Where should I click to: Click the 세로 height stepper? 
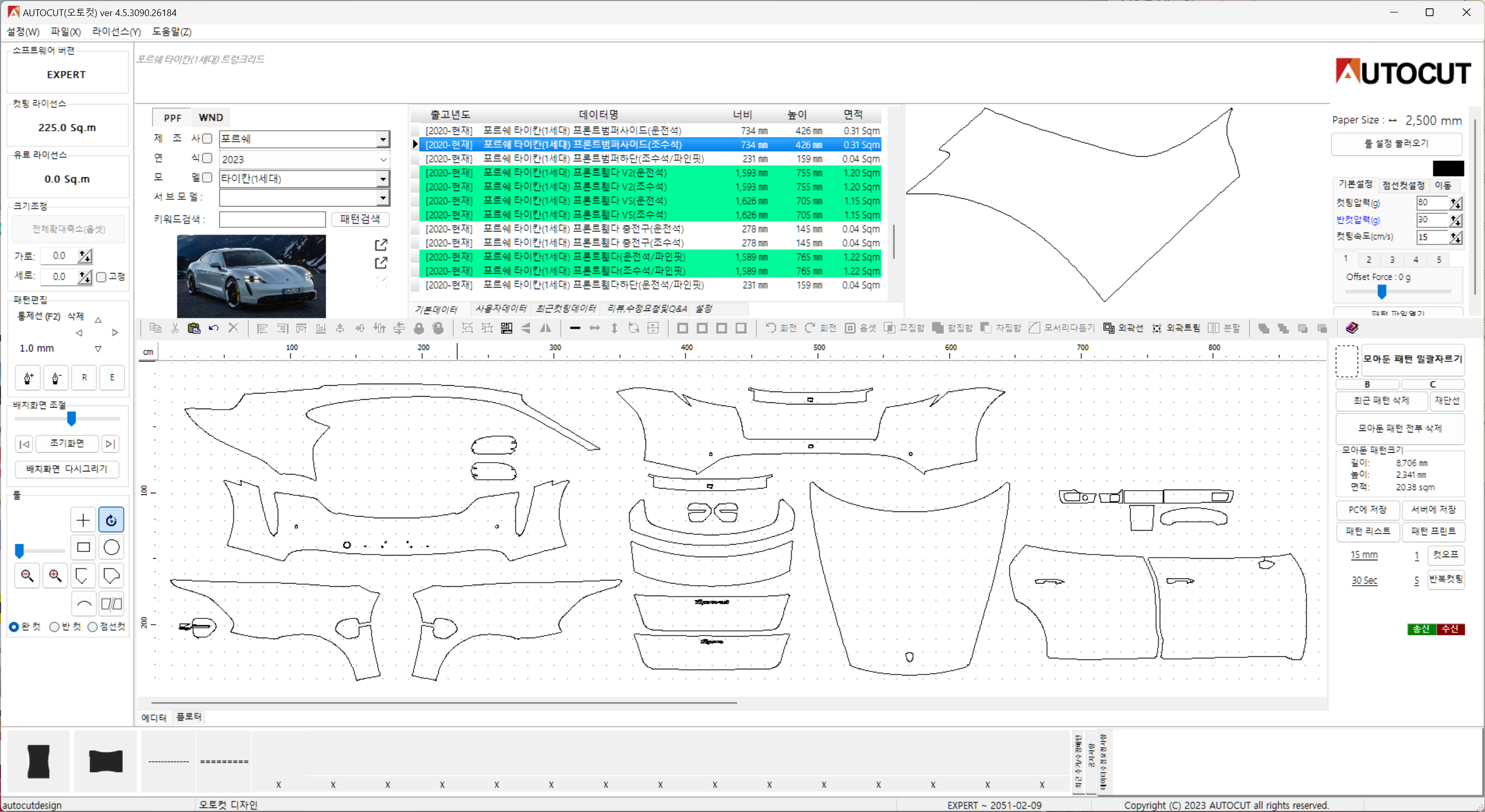[85, 277]
